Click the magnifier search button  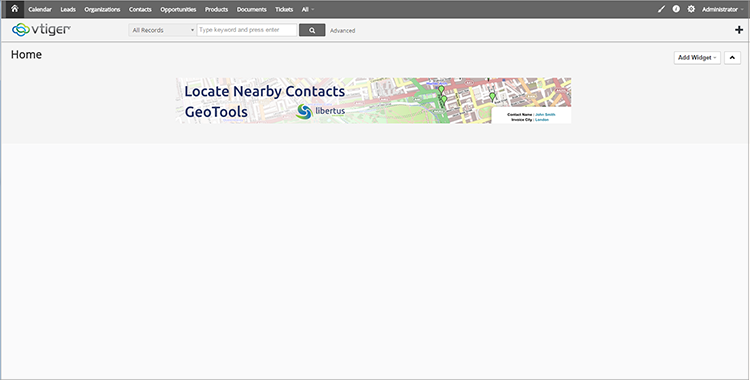312,30
